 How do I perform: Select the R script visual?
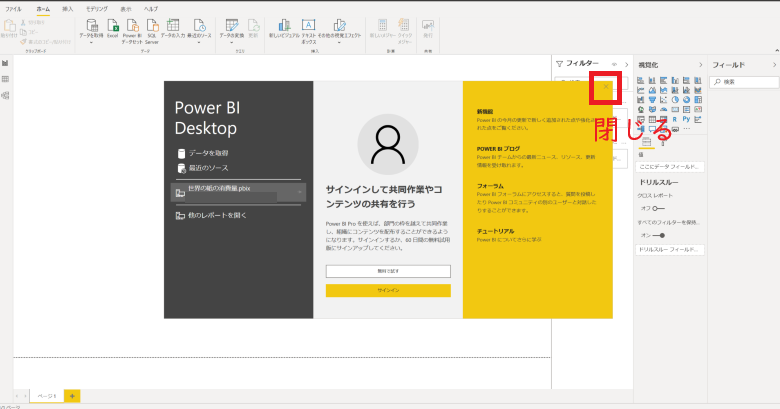point(675,119)
